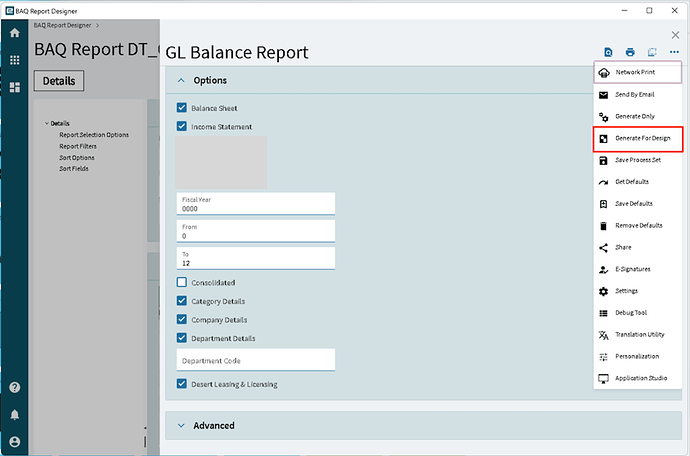Click the Department Code field
Viewport: 690px width, 456px height.
pos(256,360)
